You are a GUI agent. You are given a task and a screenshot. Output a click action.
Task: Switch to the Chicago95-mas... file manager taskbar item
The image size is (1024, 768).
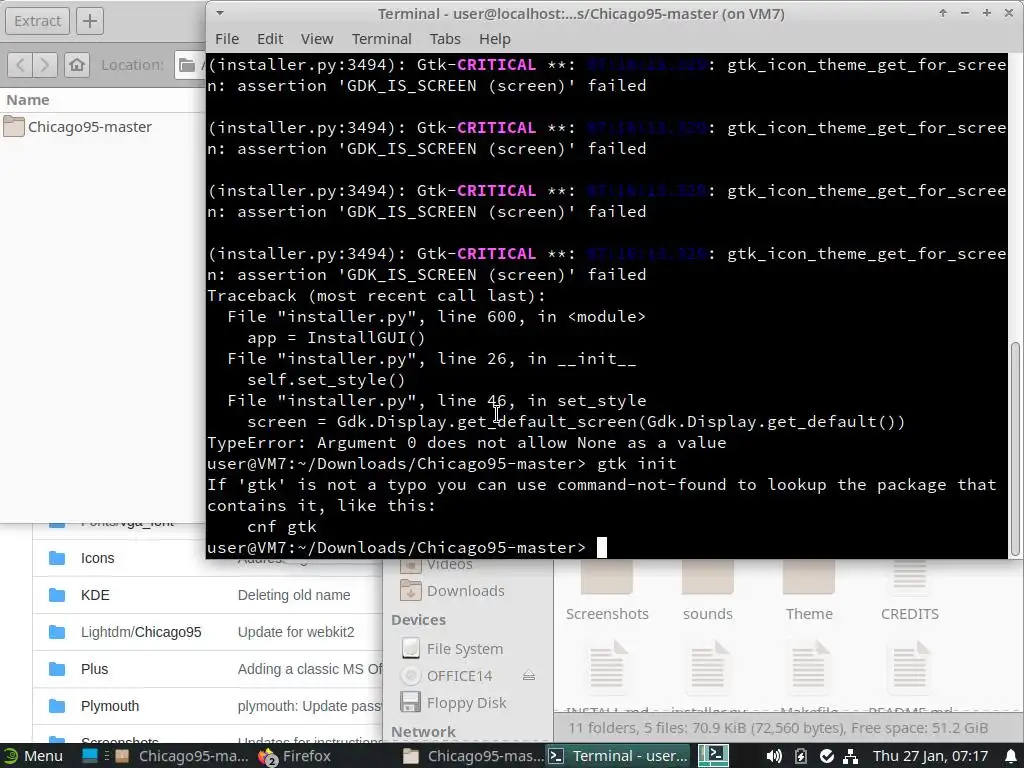[473, 756]
